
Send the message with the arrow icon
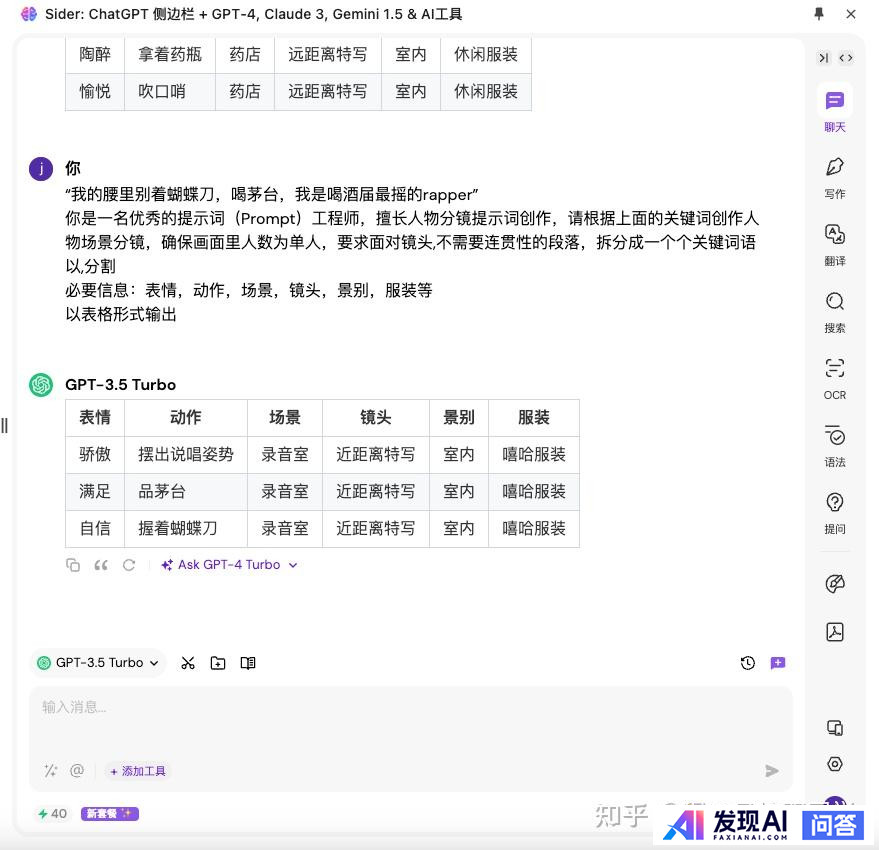(x=772, y=771)
